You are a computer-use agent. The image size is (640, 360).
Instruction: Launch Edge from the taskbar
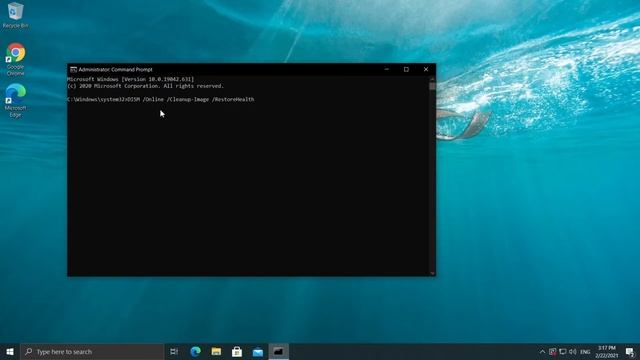196,351
